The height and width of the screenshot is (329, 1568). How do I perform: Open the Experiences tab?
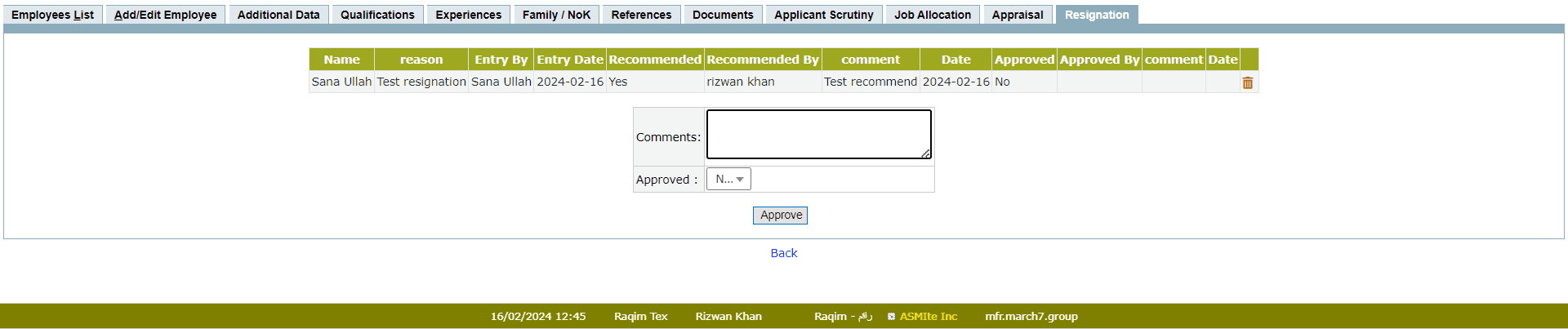[468, 15]
